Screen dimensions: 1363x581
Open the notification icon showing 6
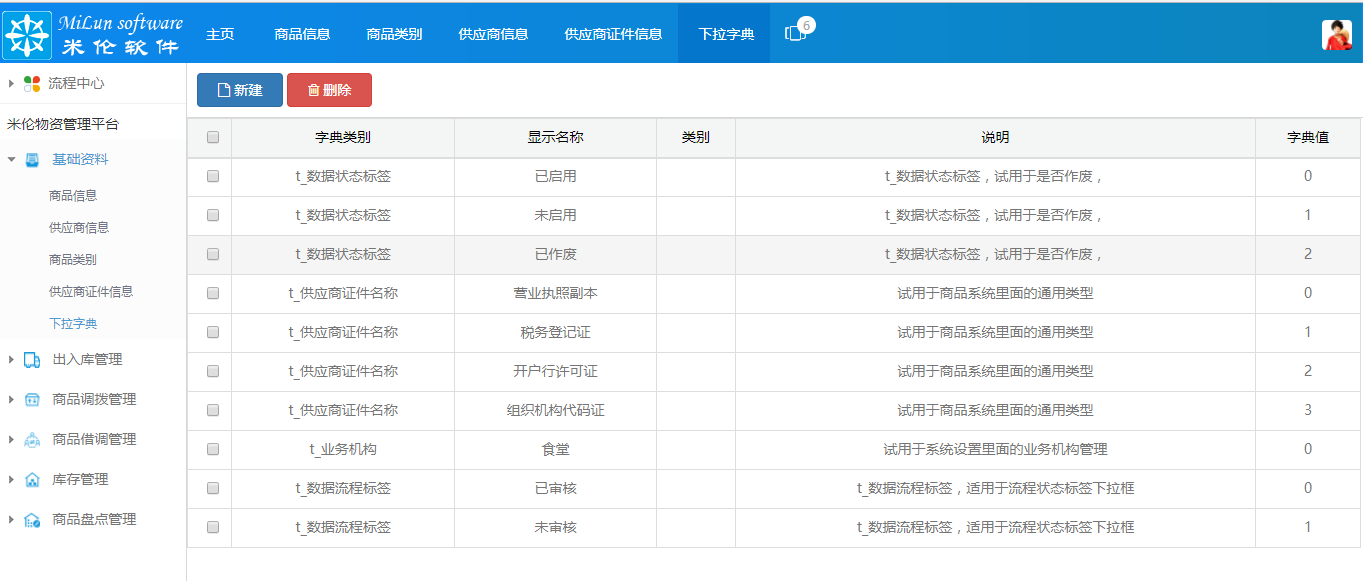tap(794, 32)
